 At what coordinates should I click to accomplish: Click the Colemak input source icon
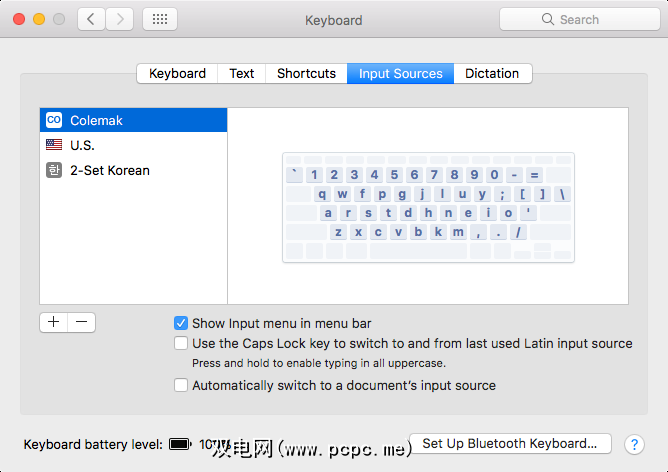[x=54, y=121]
